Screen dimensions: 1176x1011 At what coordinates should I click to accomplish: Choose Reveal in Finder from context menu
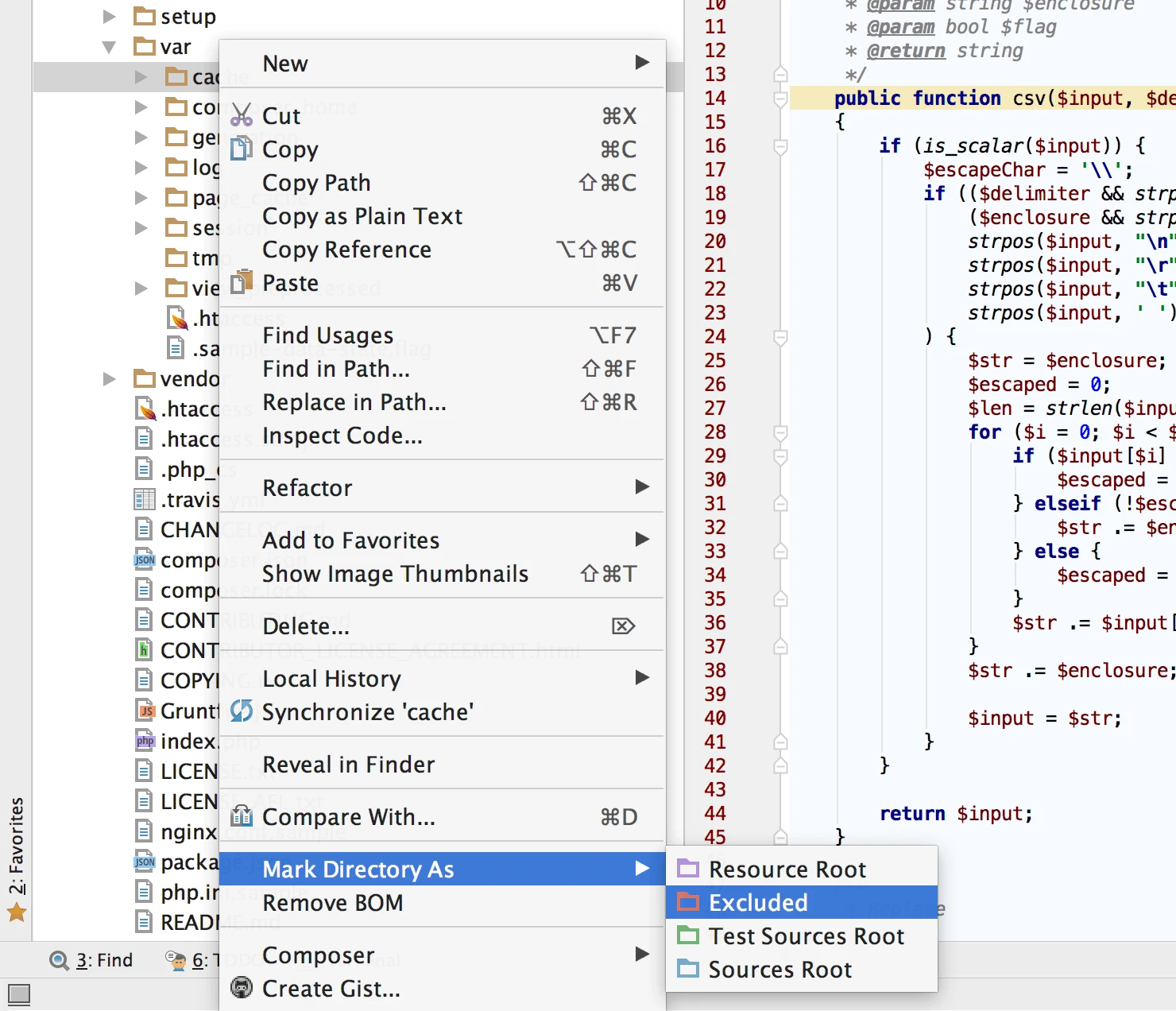coord(348,764)
